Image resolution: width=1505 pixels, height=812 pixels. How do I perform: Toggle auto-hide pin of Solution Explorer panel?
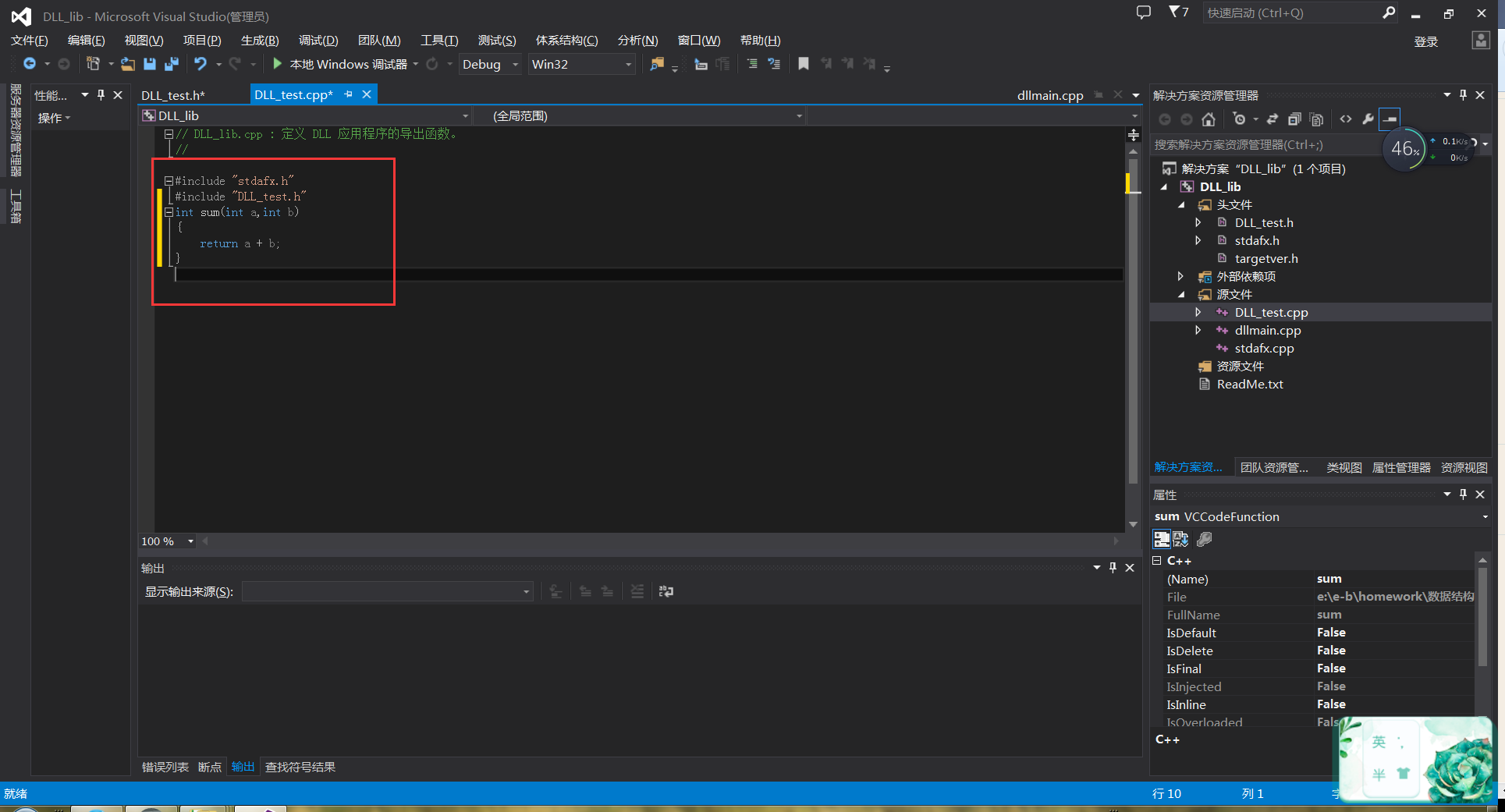pyautogui.click(x=1463, y=95)
